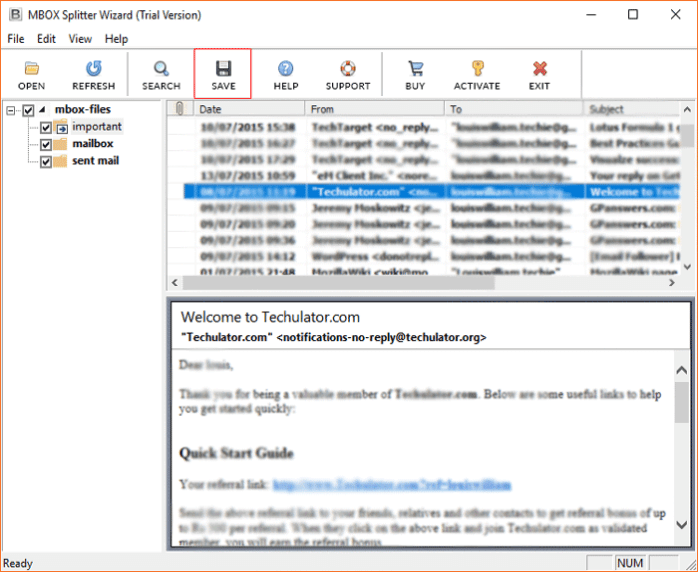The width and height of the screenshot is (698, 572).
Task: Select email dated 10/07/2015 15:38
Action: pyautogui.click(x=424, y=127)
